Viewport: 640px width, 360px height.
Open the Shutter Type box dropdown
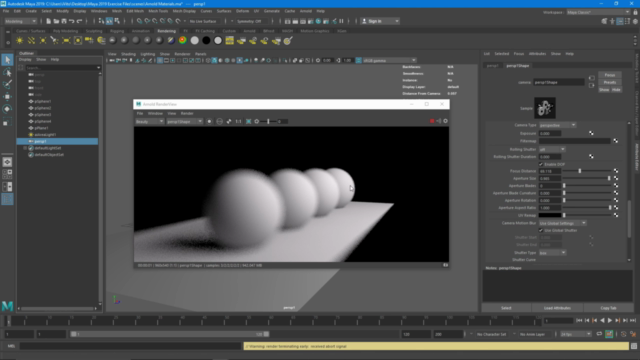pos(552,253)
